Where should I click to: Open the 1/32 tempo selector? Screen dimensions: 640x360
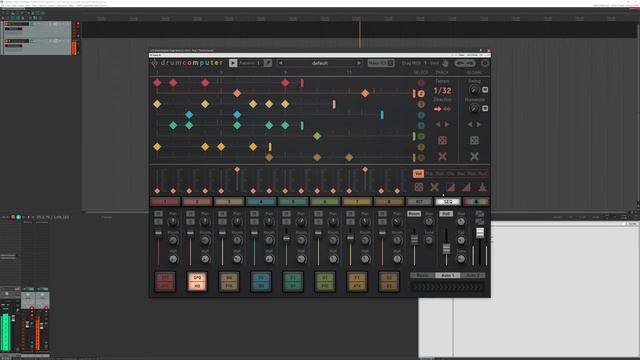[x=442, y=91]
